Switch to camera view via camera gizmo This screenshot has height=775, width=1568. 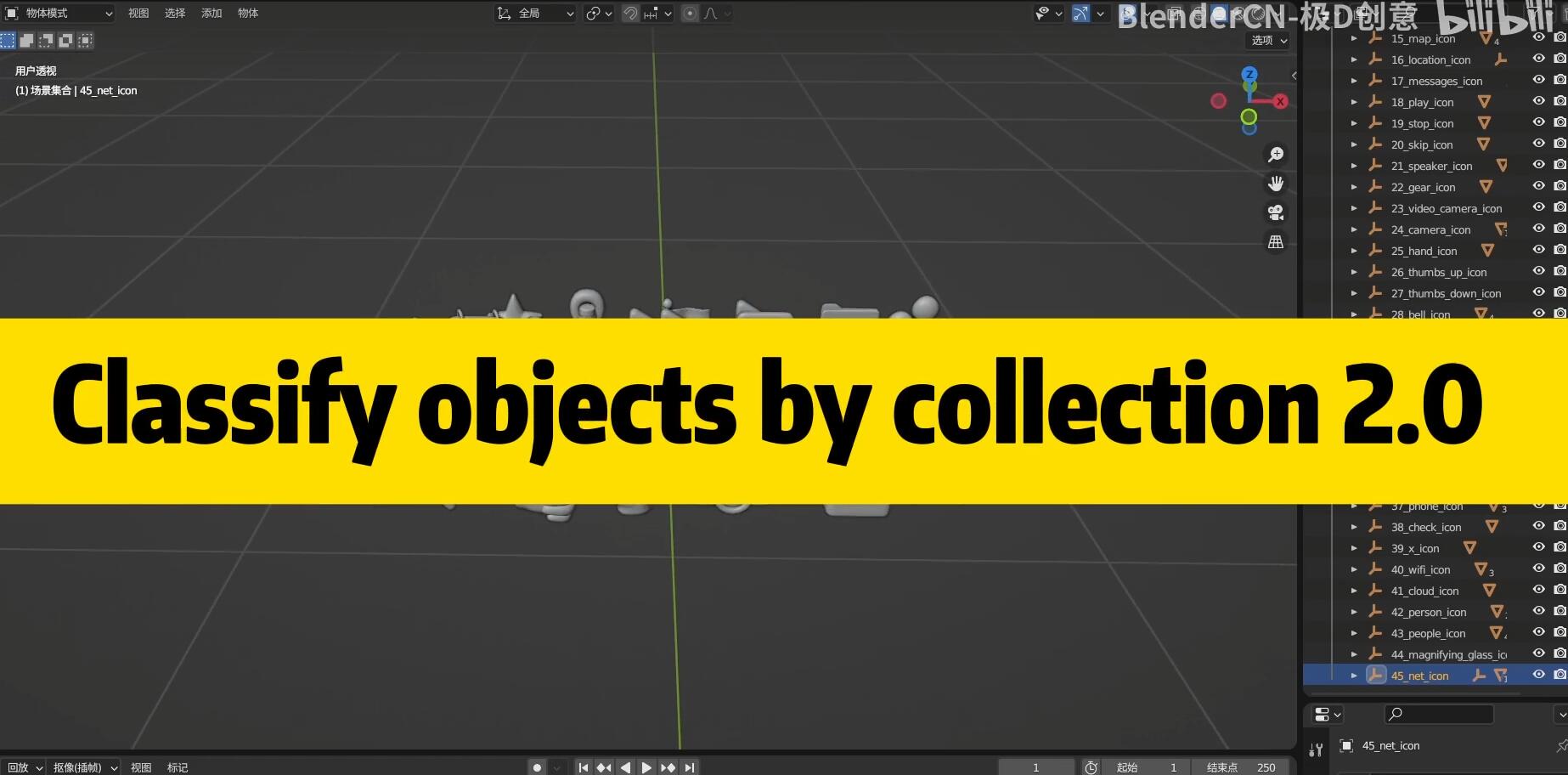click(x=1276, y=212)
